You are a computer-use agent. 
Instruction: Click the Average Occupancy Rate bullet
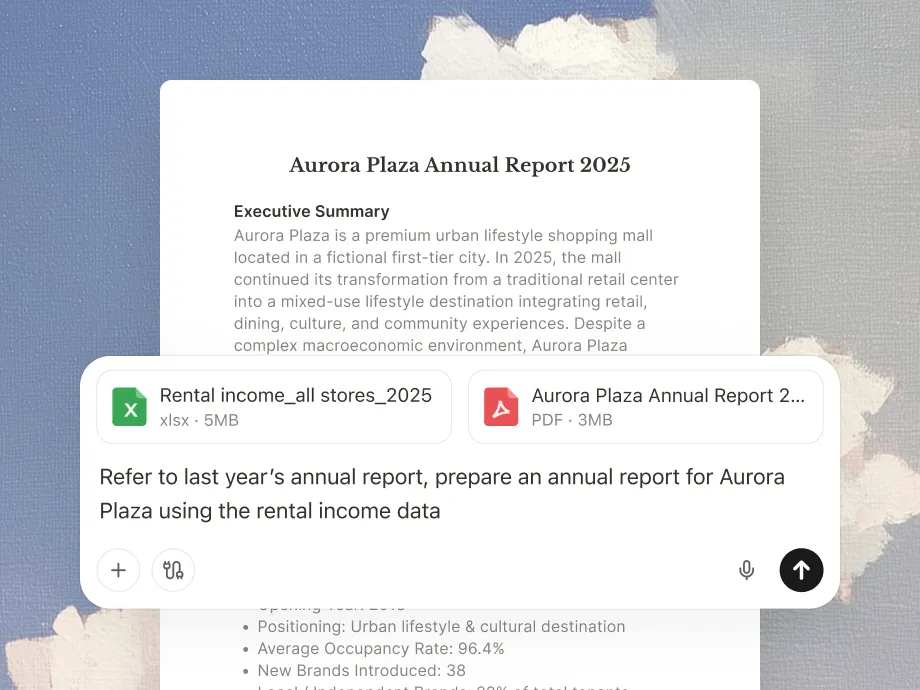pos(380,649)
